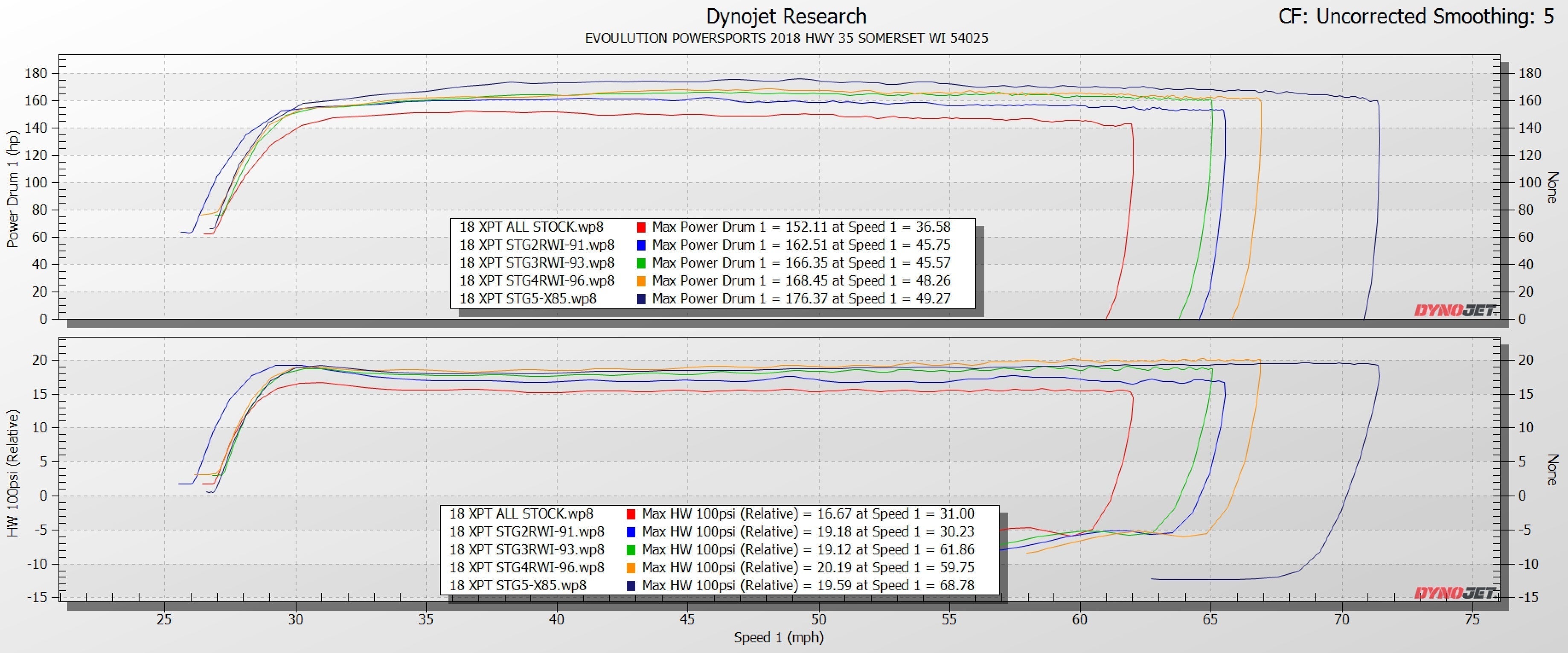The image size is (1568, 653).
Task: Click green STG3RWI-93 swatch in power legend
Action: pos(641,263)
